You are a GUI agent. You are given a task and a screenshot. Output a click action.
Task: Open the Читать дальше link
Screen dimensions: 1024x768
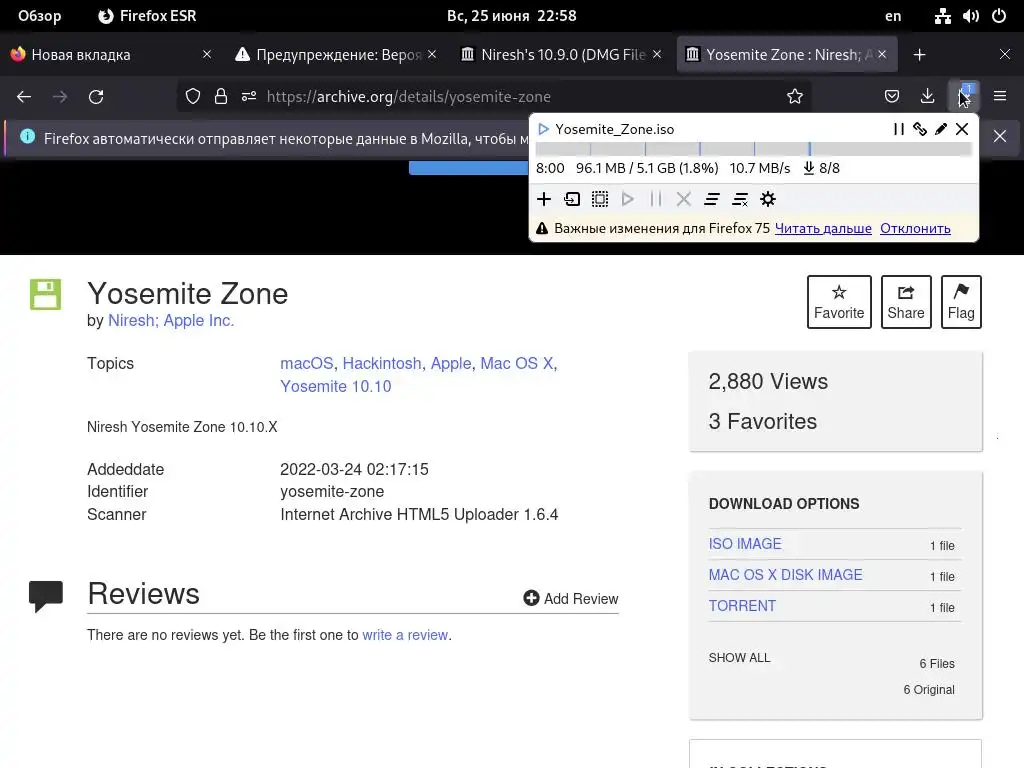(x=823, y=229)
